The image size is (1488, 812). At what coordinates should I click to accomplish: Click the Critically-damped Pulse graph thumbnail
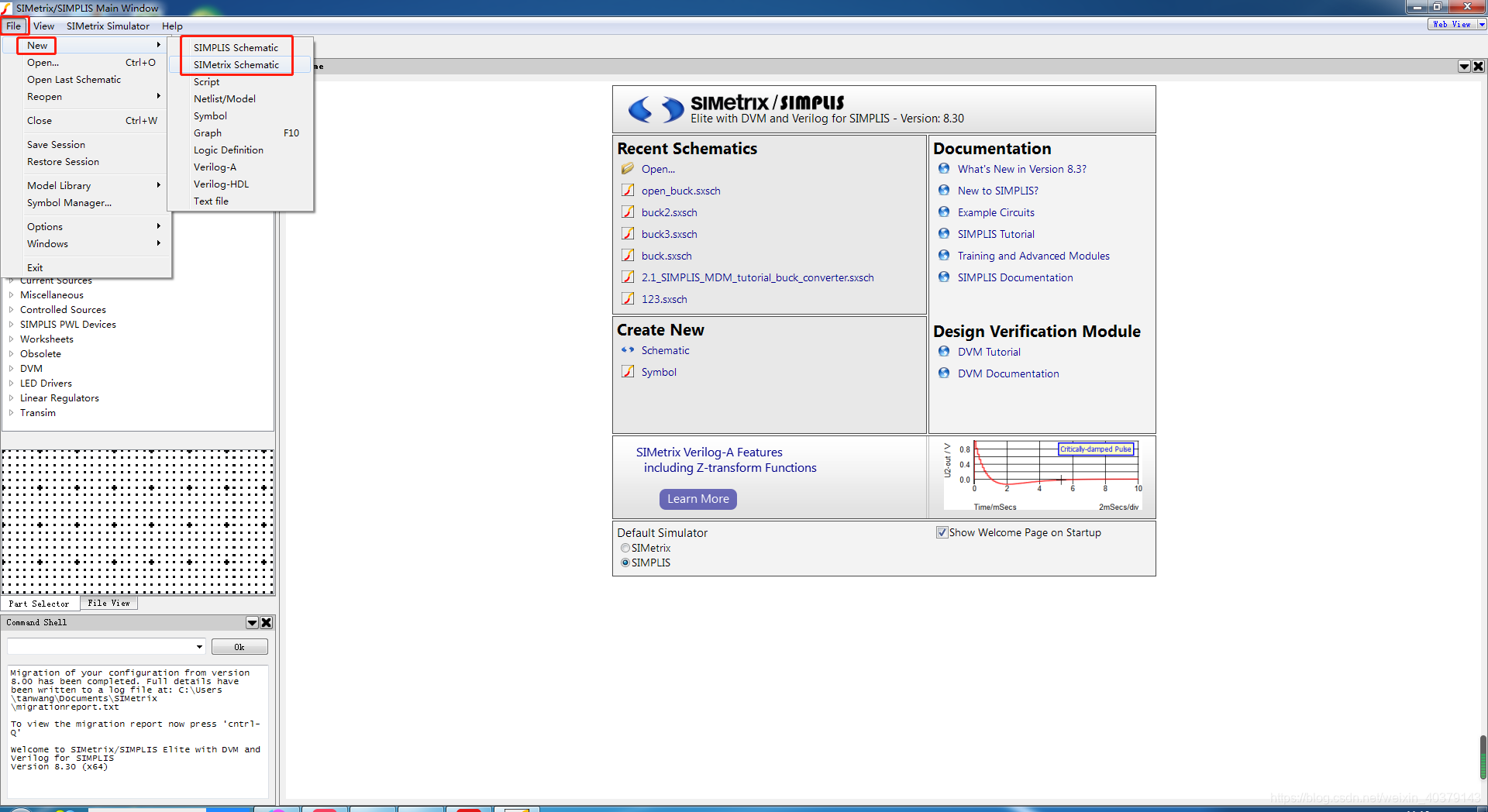(1042, 475)
